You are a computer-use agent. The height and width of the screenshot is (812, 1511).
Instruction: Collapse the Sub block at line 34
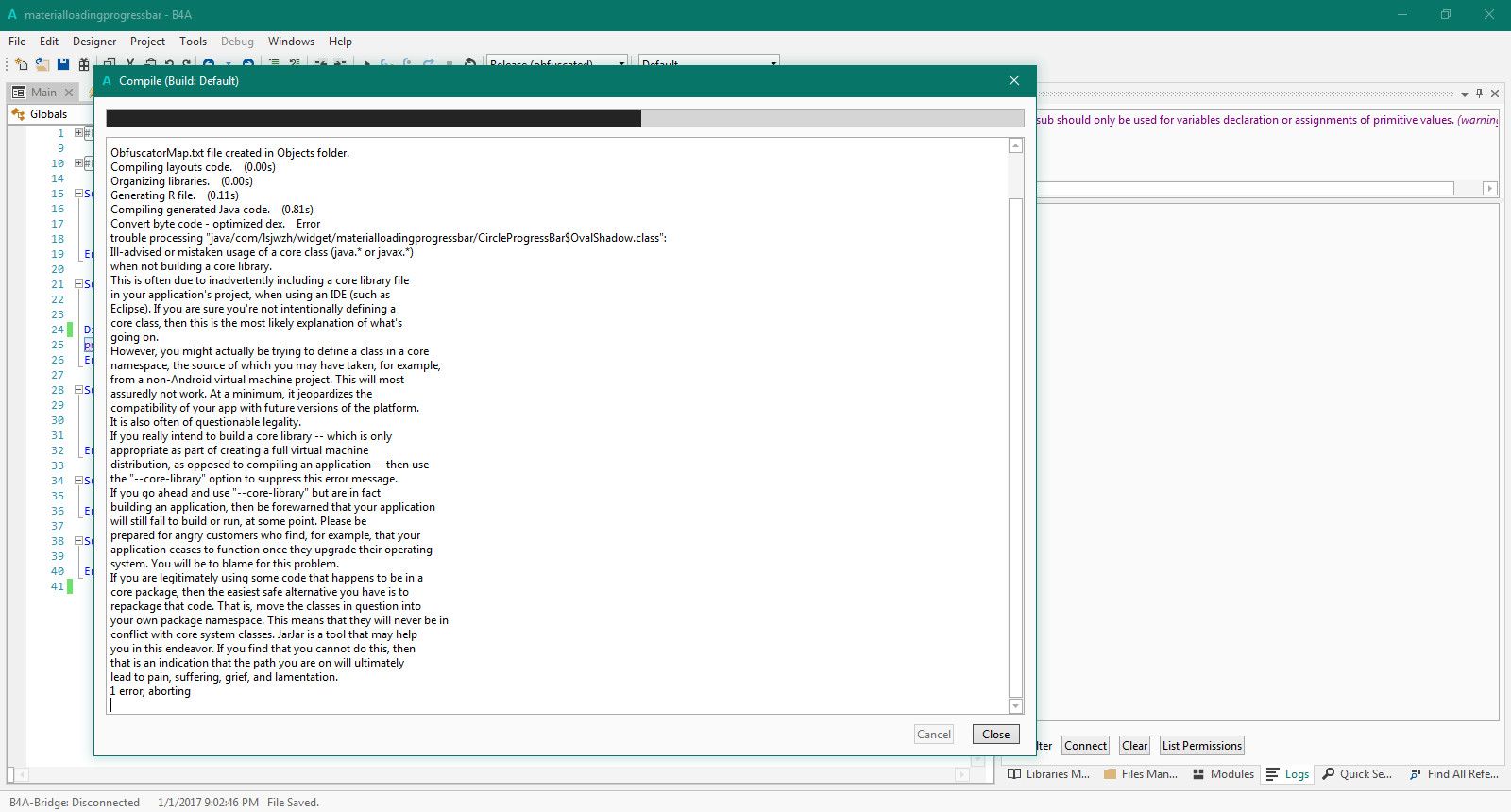tap(79, 481)
